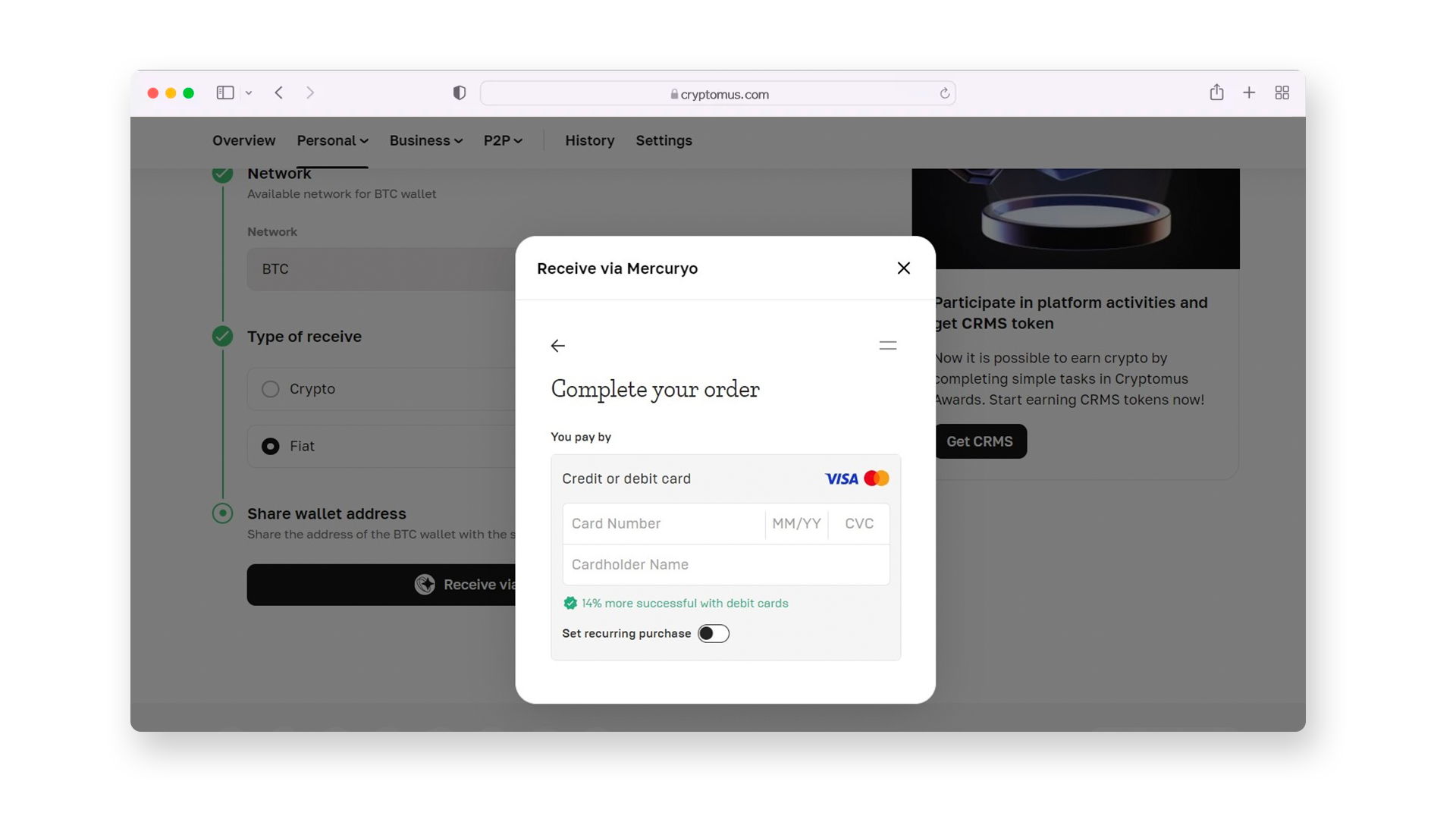Click the "14% more successful with debit cards" text
Screen dimensions: 1456x819
[x=685, y=603]
